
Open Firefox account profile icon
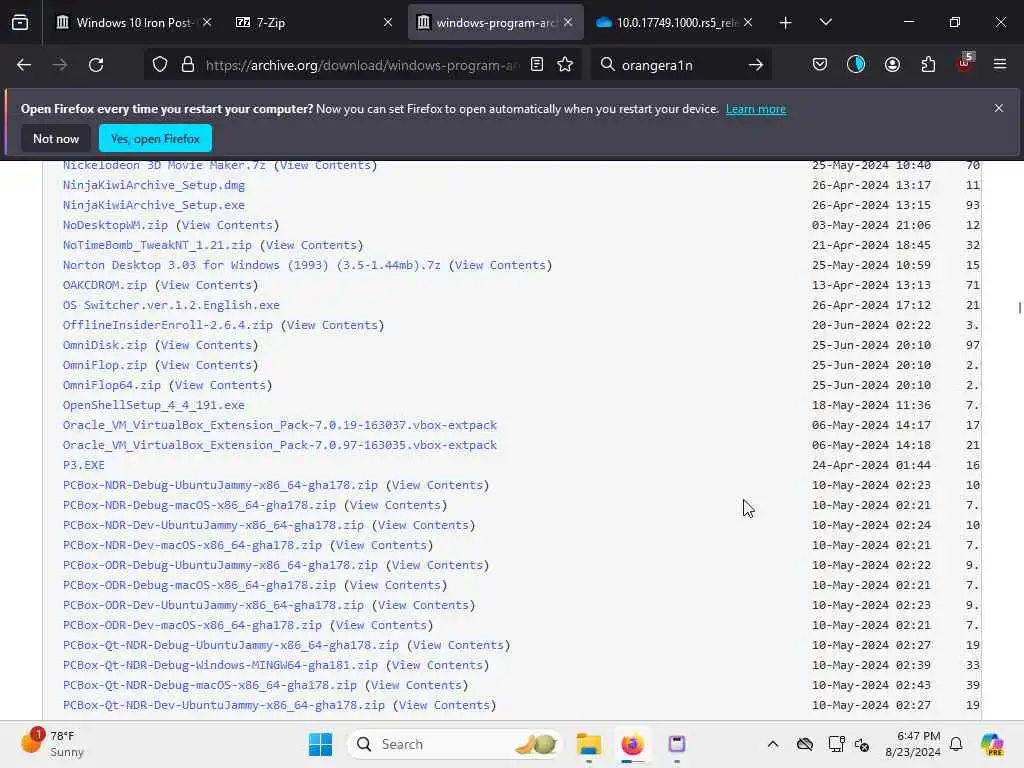point(892,65)
